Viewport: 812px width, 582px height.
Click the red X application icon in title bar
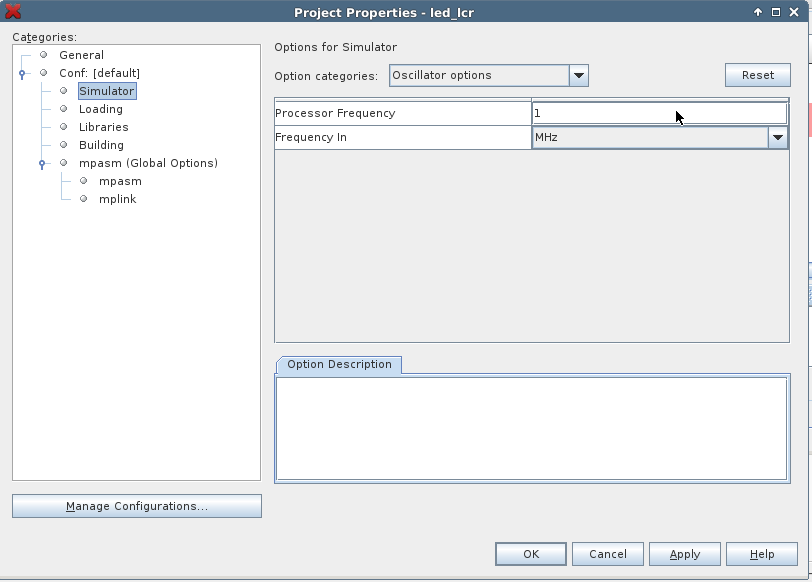13,12
